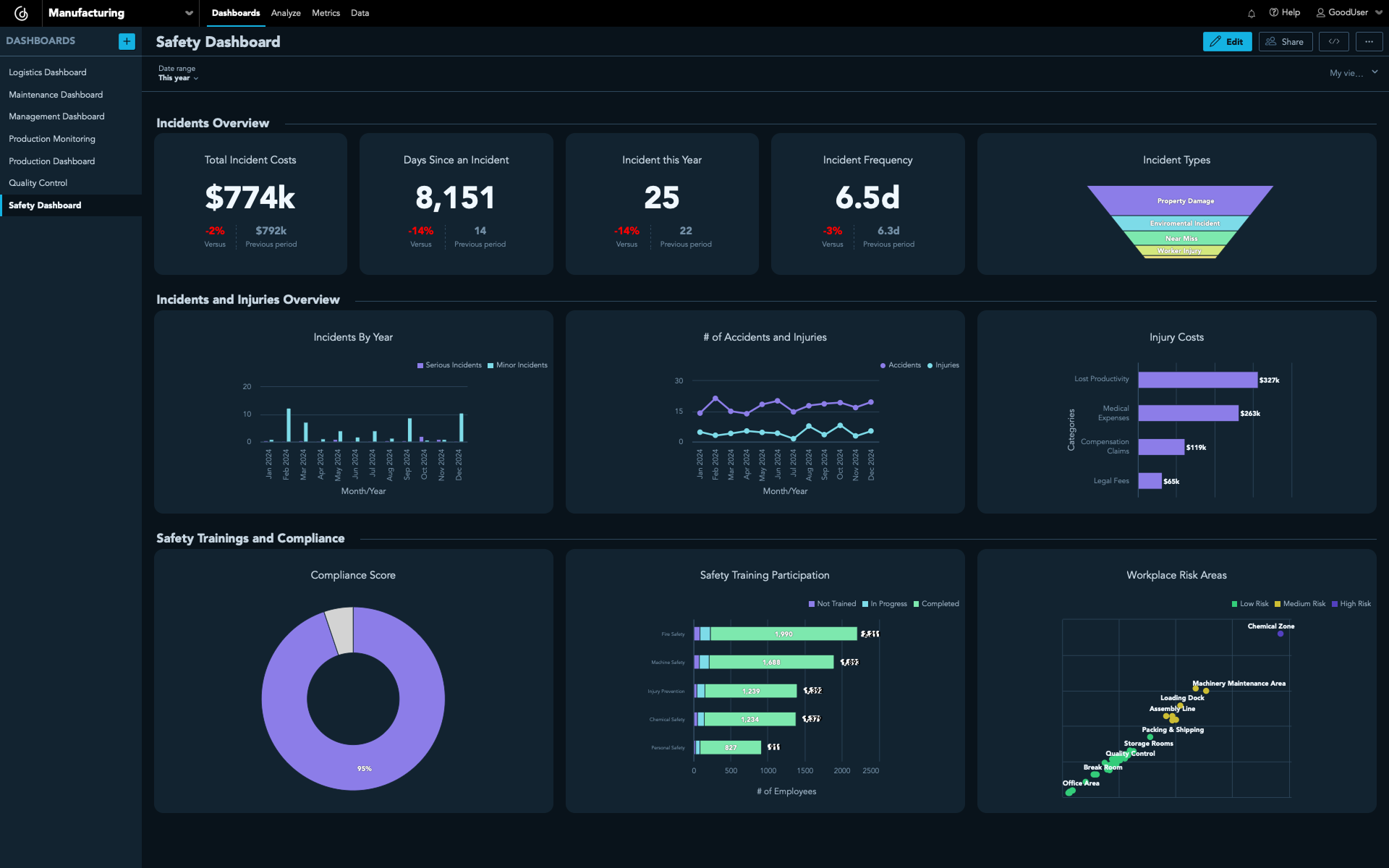
Task: Open the Quality Control dashboard
Action: coord(38,182)
